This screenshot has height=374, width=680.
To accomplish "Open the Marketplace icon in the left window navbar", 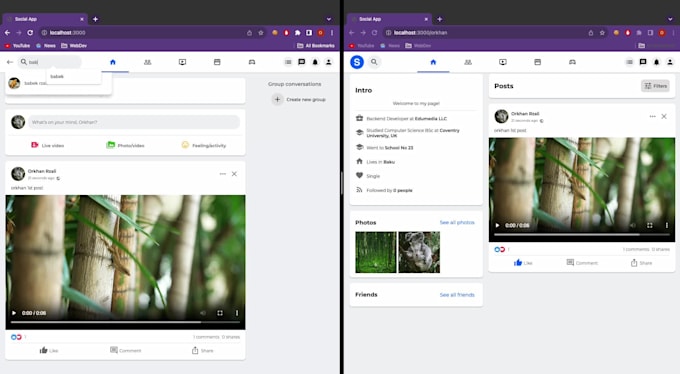I will pos(217,62).
